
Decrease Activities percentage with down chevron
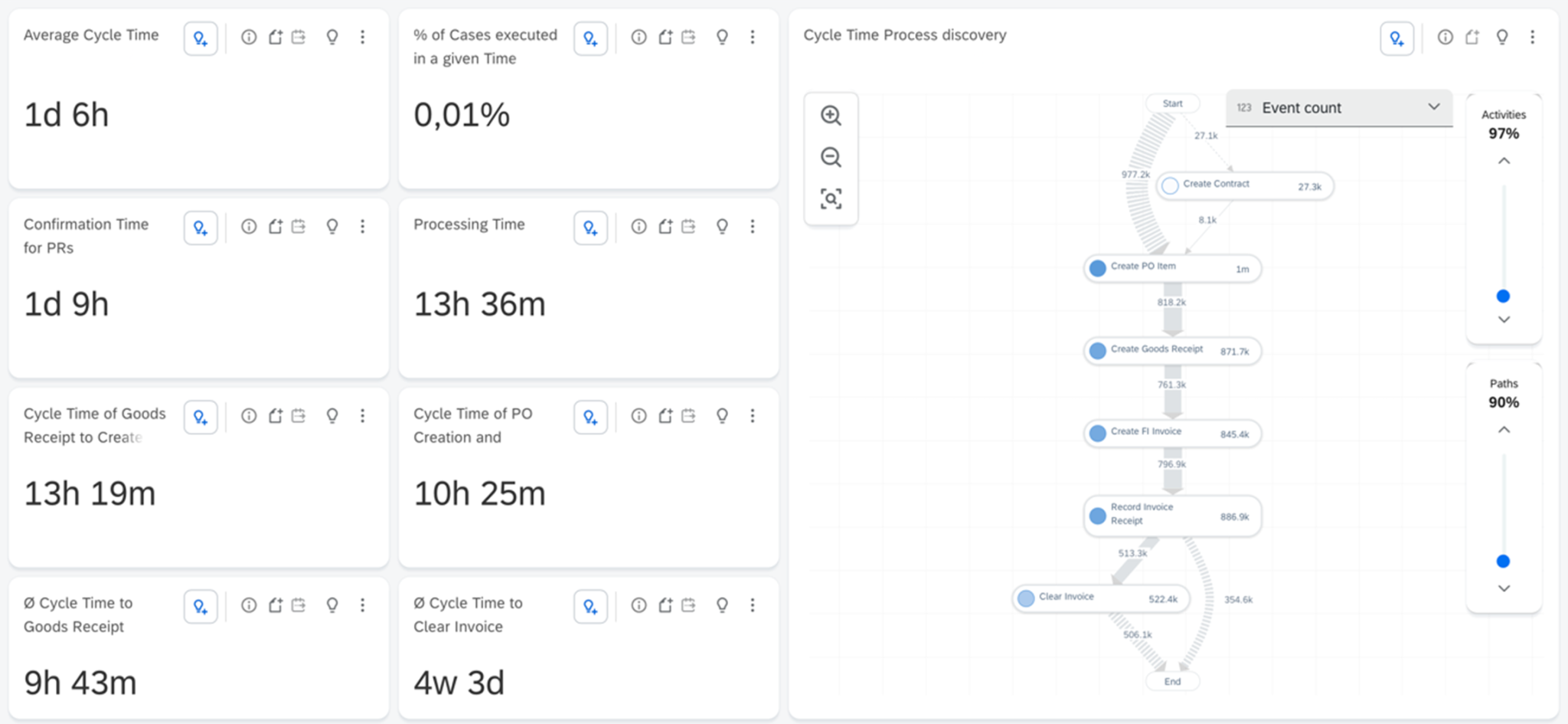(x=1504, y=319)
